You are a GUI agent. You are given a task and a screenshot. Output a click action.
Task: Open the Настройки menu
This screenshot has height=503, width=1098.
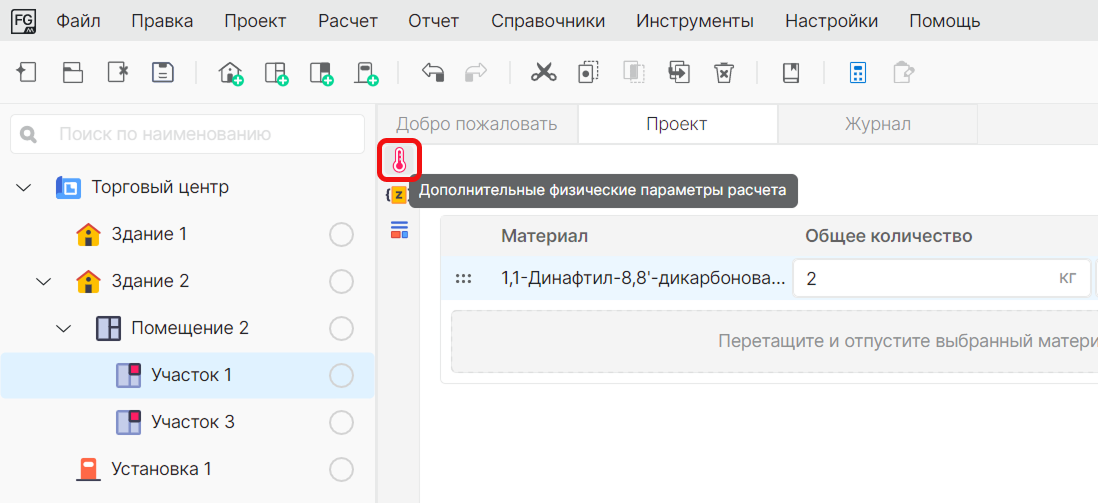(832, 22)
